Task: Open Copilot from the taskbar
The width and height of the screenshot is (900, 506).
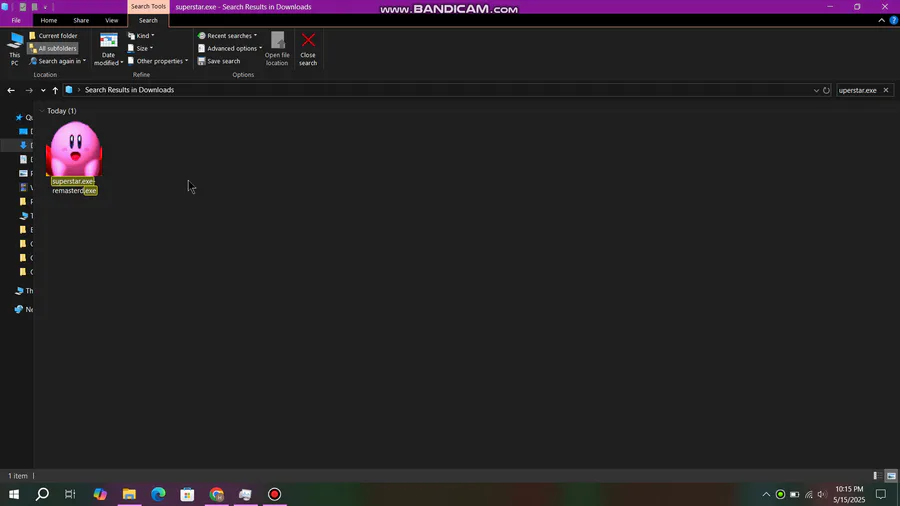Action: [x=100, y=494]
